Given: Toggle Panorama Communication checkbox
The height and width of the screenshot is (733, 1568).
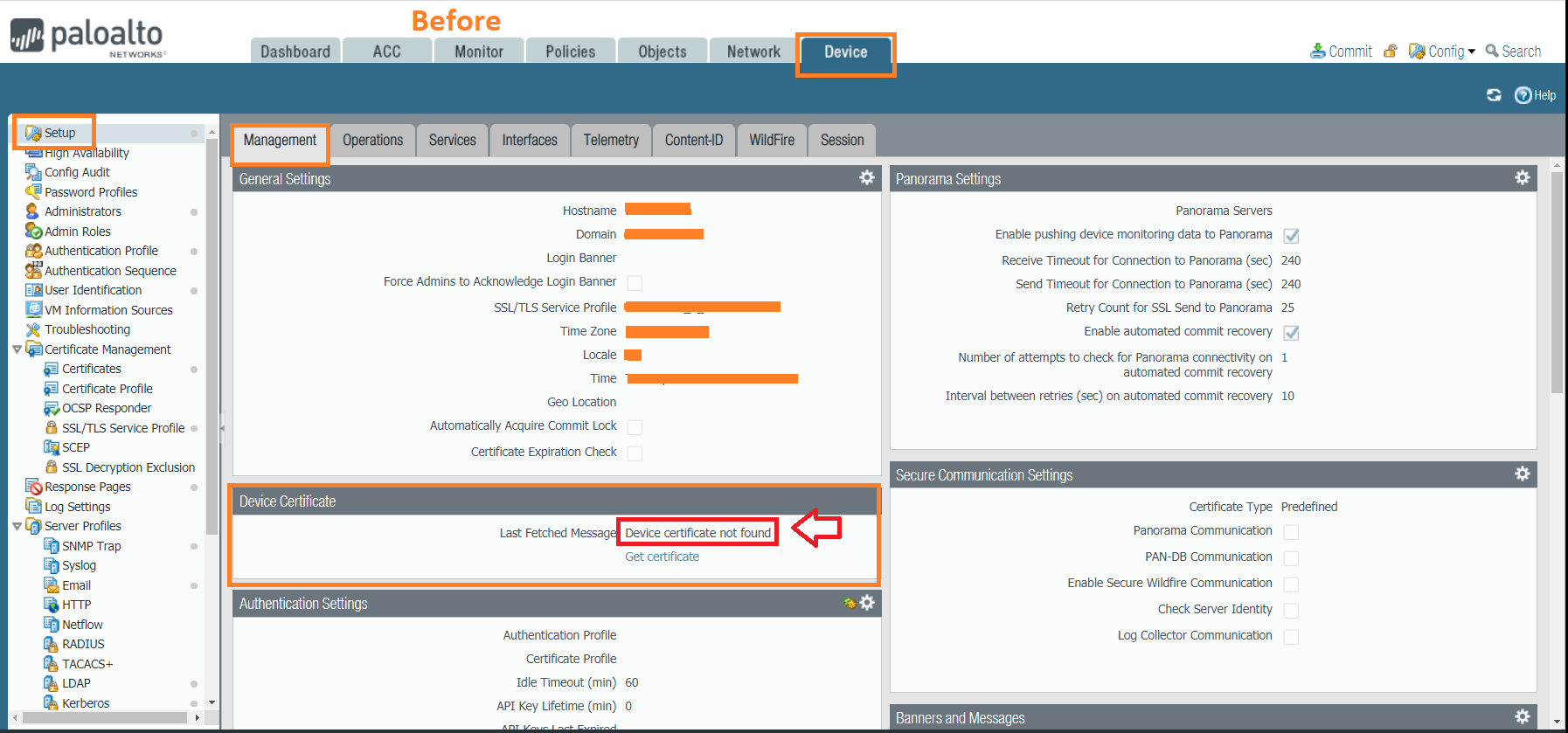Looking at the screenshot, I should 1291,531.
